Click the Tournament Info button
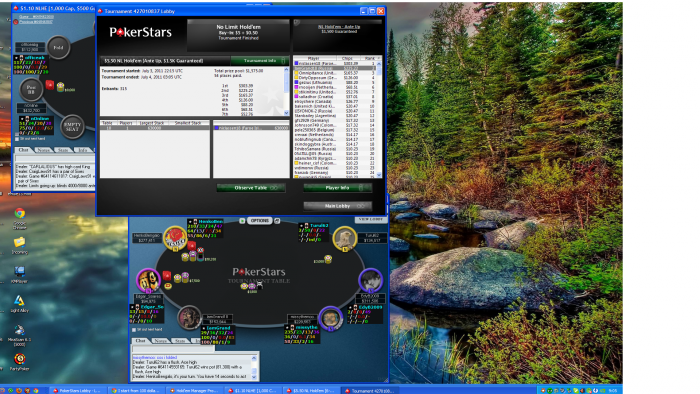 [x=260, y=61]
